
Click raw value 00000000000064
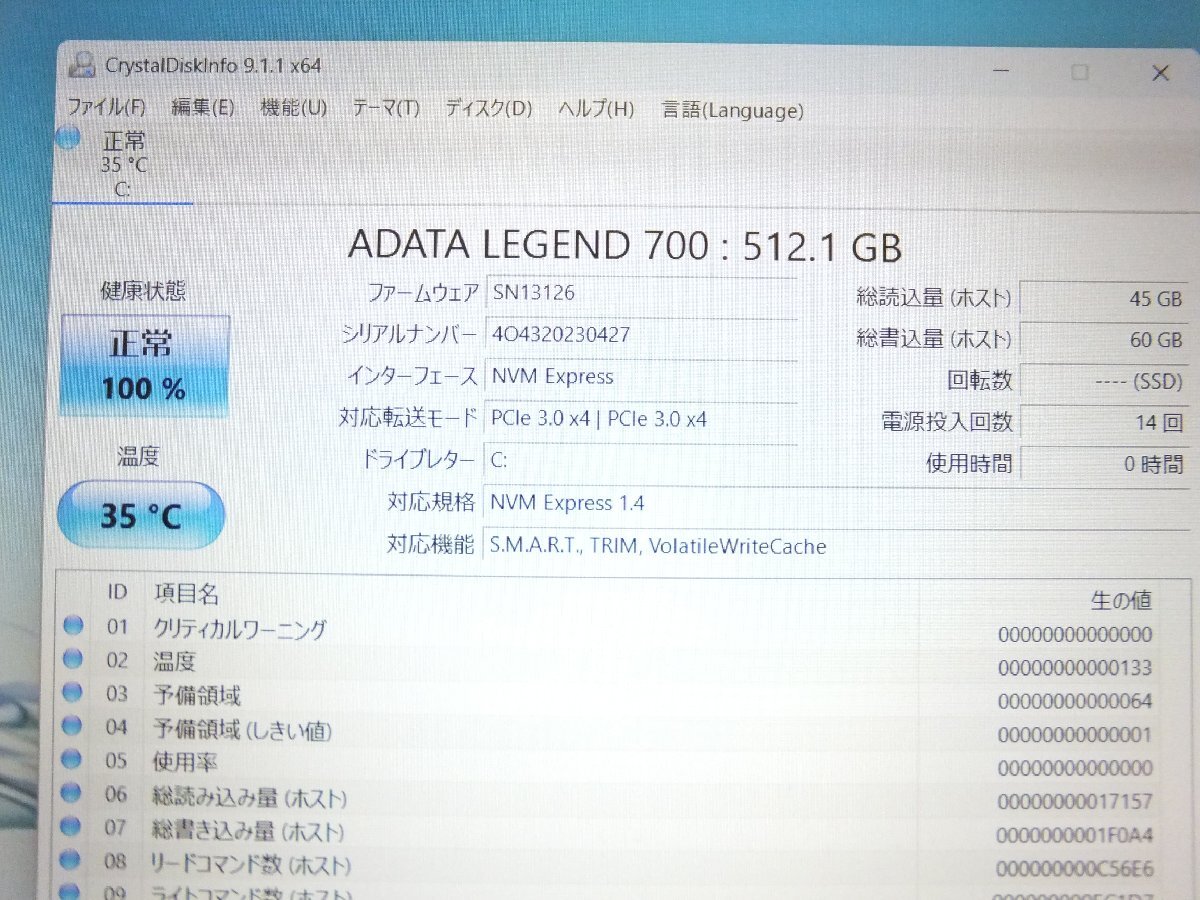[1075, 702]
